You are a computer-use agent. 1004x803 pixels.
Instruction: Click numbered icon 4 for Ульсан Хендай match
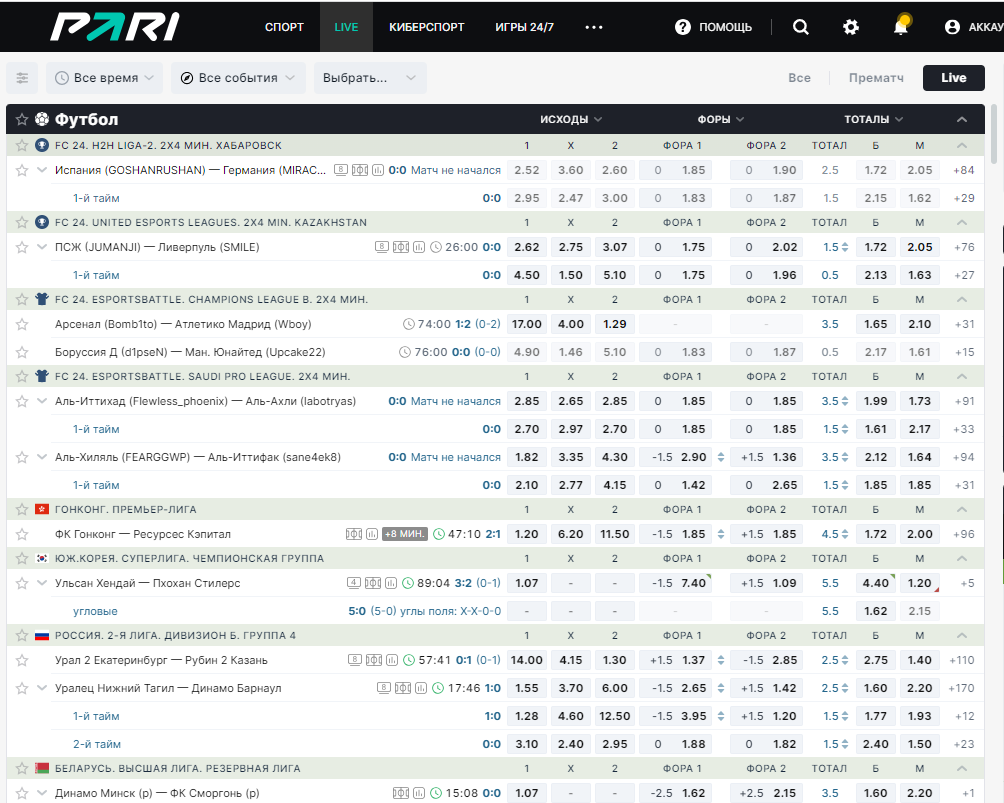tap(353, 583)
